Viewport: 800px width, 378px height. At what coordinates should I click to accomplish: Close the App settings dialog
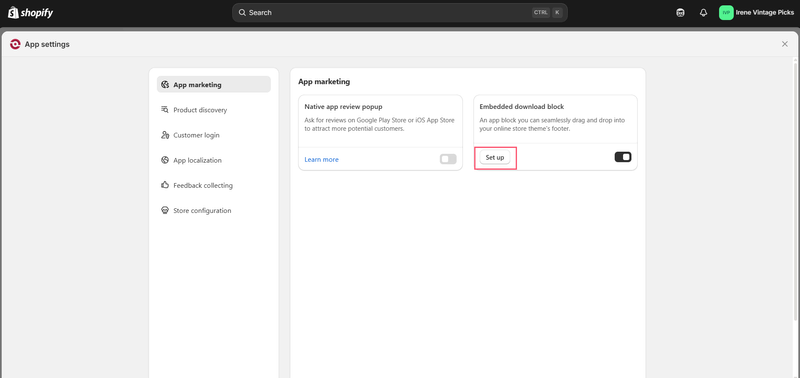(785, 44)
